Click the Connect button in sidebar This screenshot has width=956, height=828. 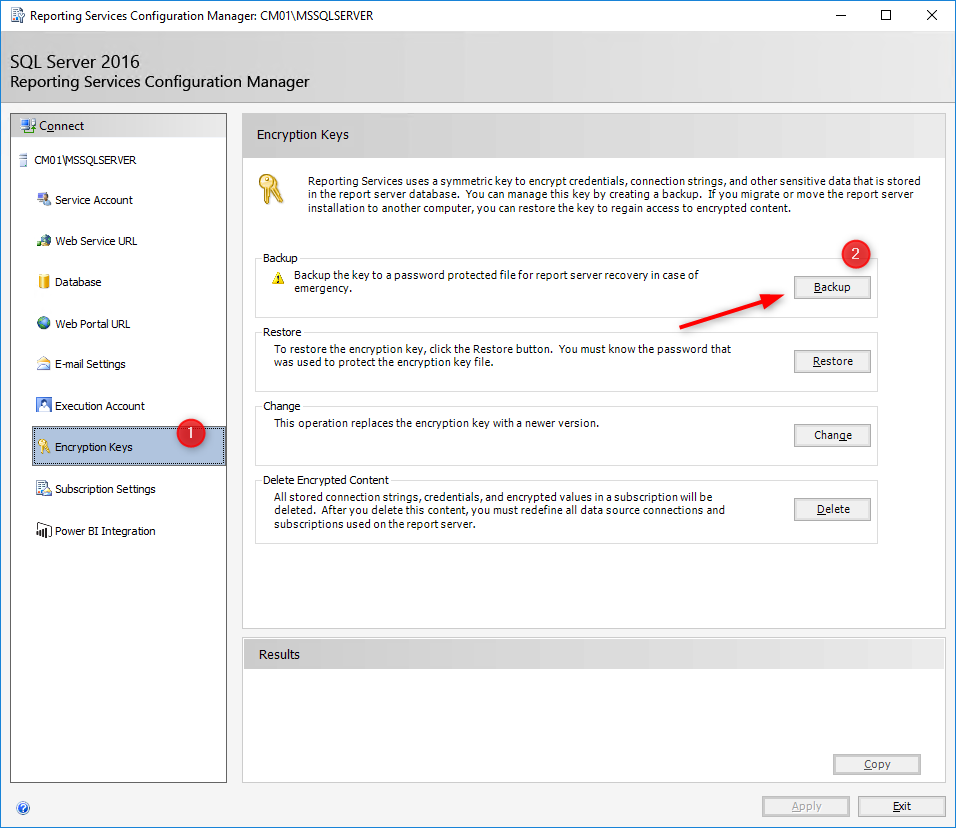118,126
